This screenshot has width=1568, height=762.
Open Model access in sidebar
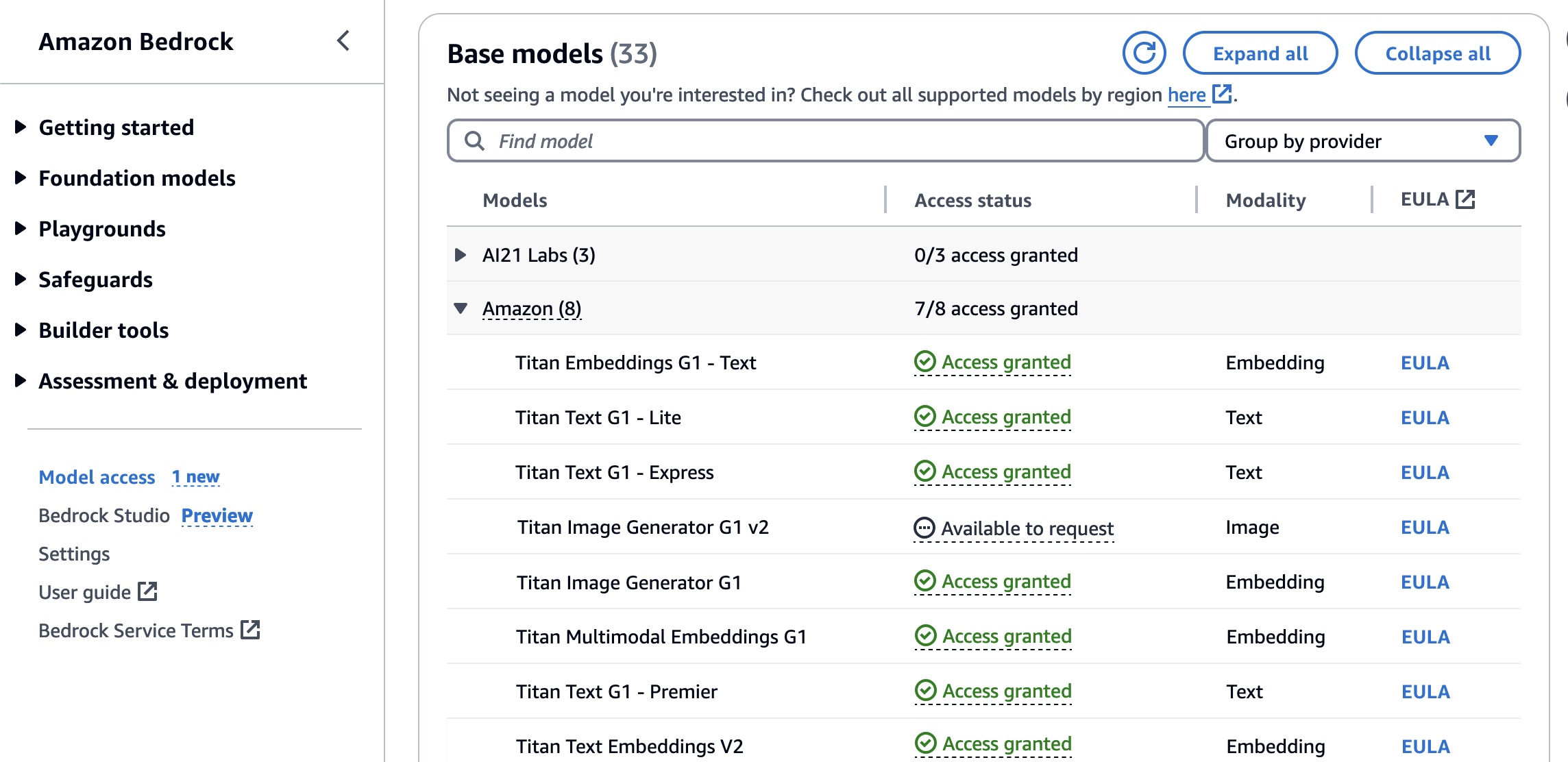(x=97, y=477)
